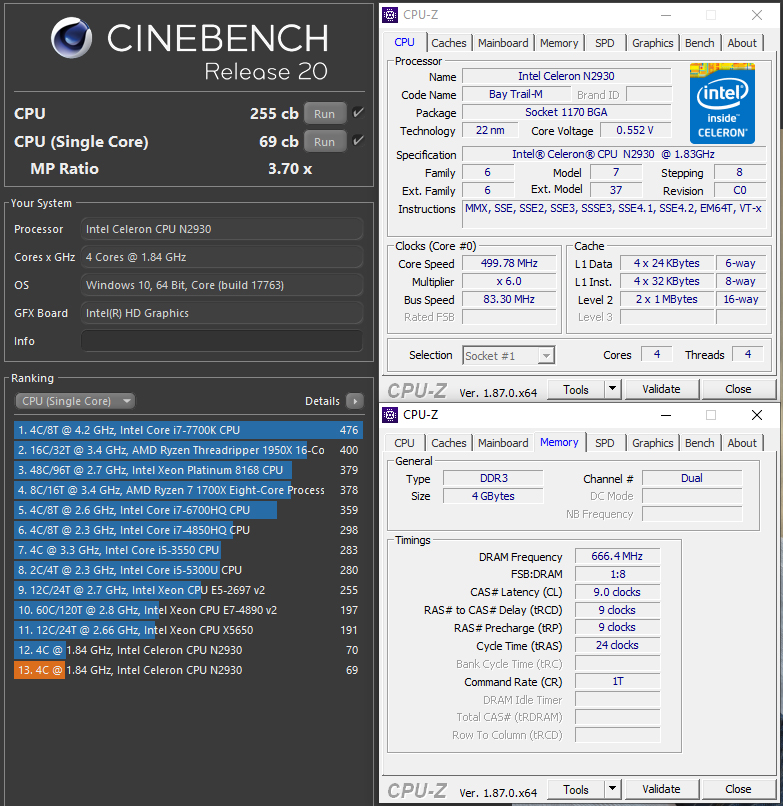Switch to Mainboard tab in top CPU-Z

(503, 43)
